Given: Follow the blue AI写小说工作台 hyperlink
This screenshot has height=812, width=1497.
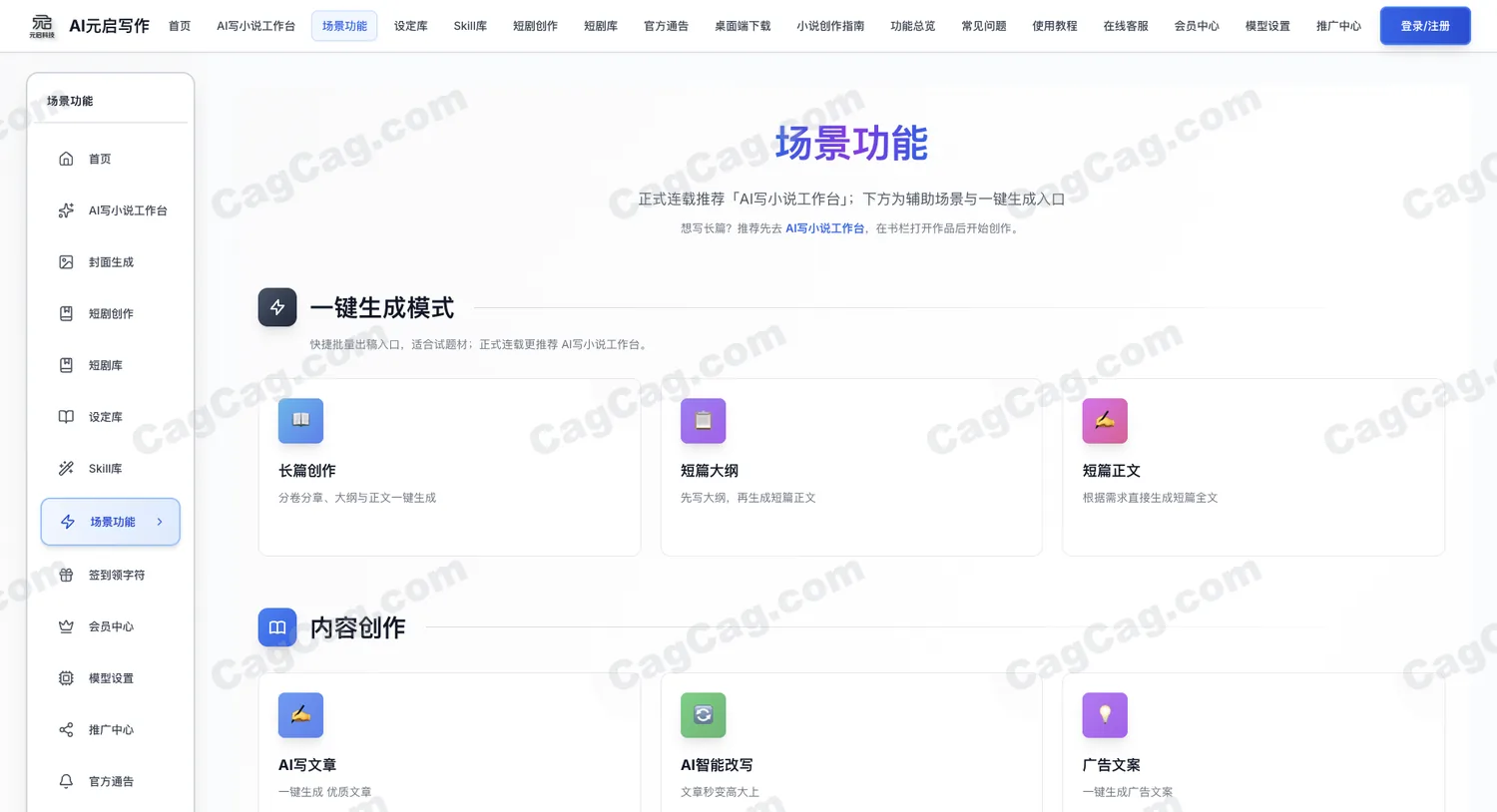Looking at the screenshot, I should 824,228.
